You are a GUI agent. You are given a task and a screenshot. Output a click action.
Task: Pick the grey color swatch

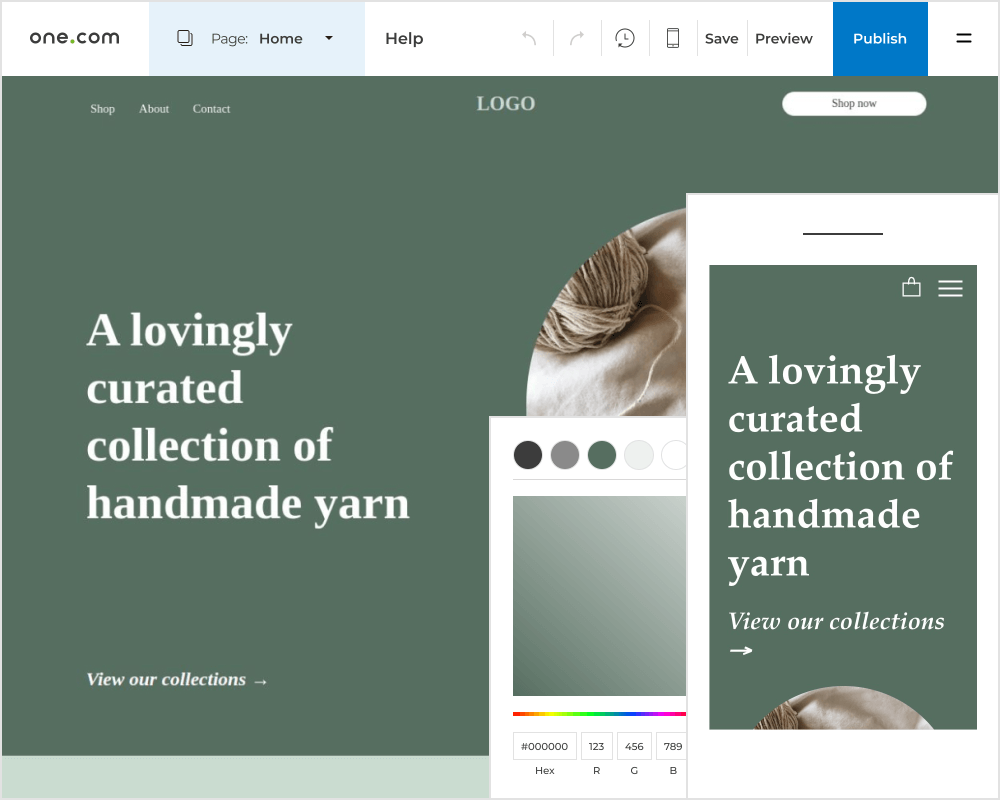pos(565,455)
